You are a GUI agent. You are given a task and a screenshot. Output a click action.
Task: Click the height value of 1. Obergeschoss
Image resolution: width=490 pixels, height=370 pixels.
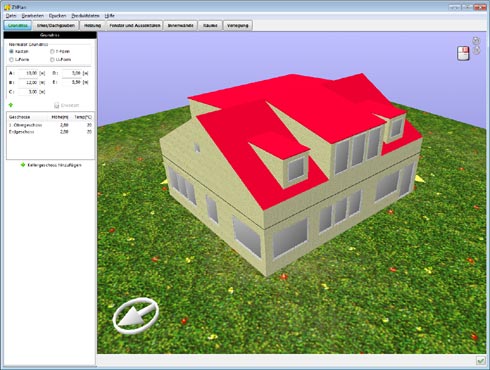(x=64, y=125)
